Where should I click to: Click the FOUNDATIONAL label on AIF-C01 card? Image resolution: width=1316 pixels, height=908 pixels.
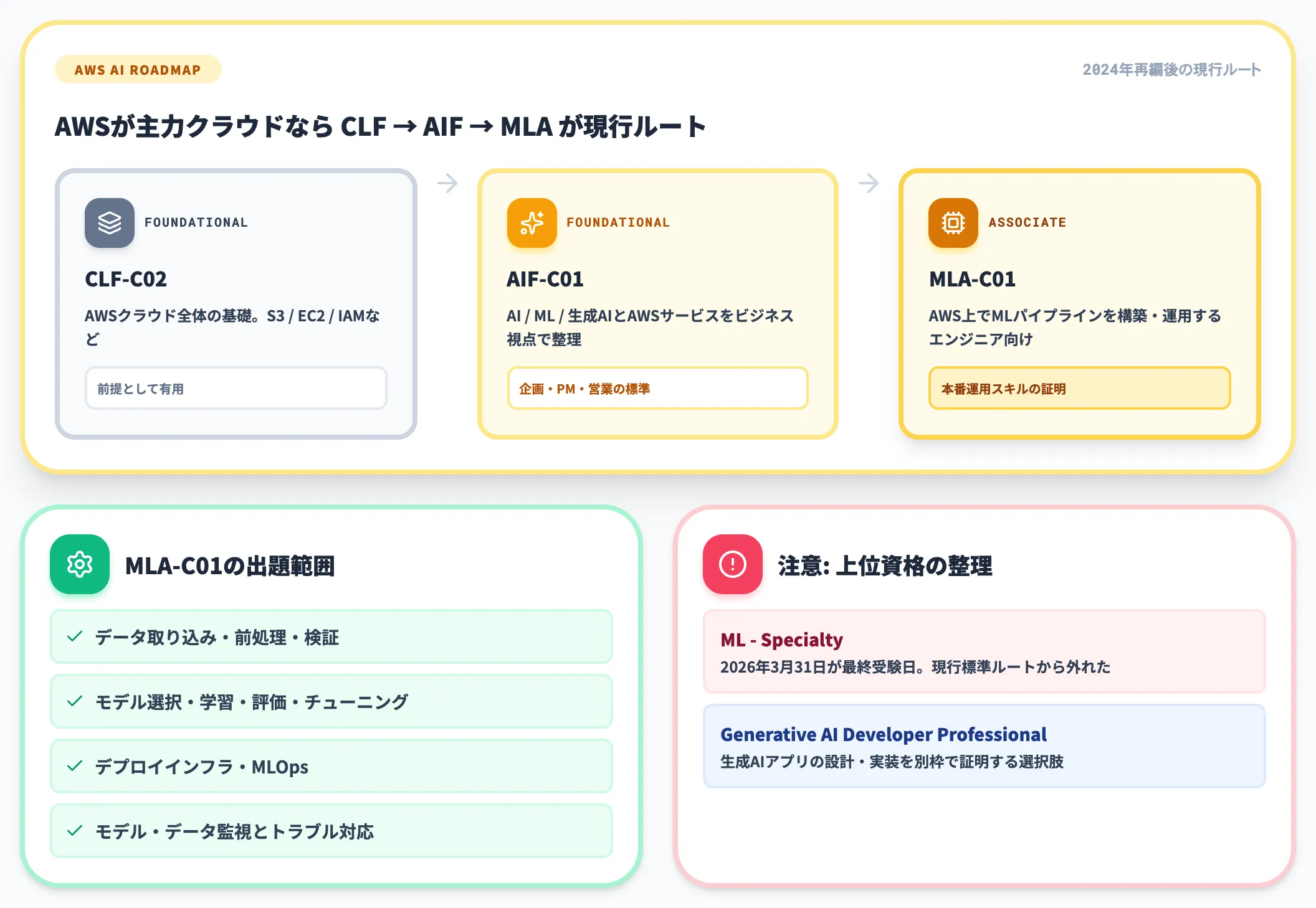(x=618, y=222)
